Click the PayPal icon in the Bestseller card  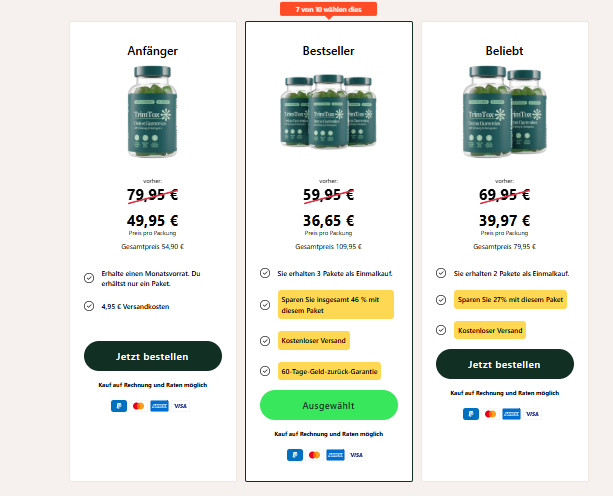pyautogui.click(x=295, y=455)
